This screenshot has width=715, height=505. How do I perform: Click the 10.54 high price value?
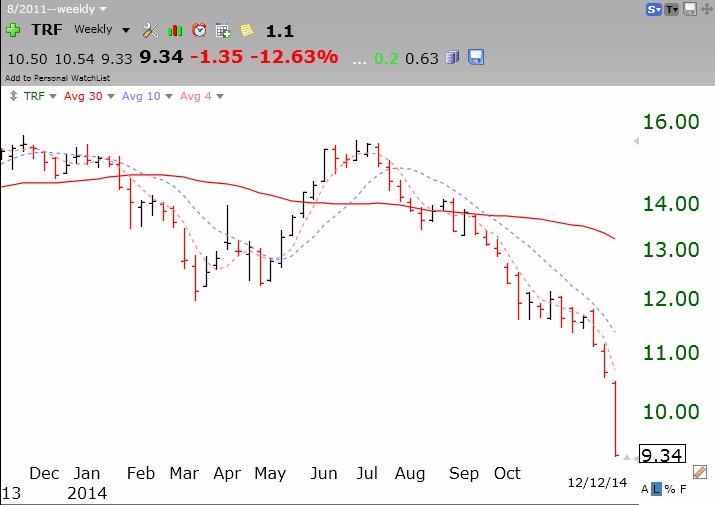74,59
